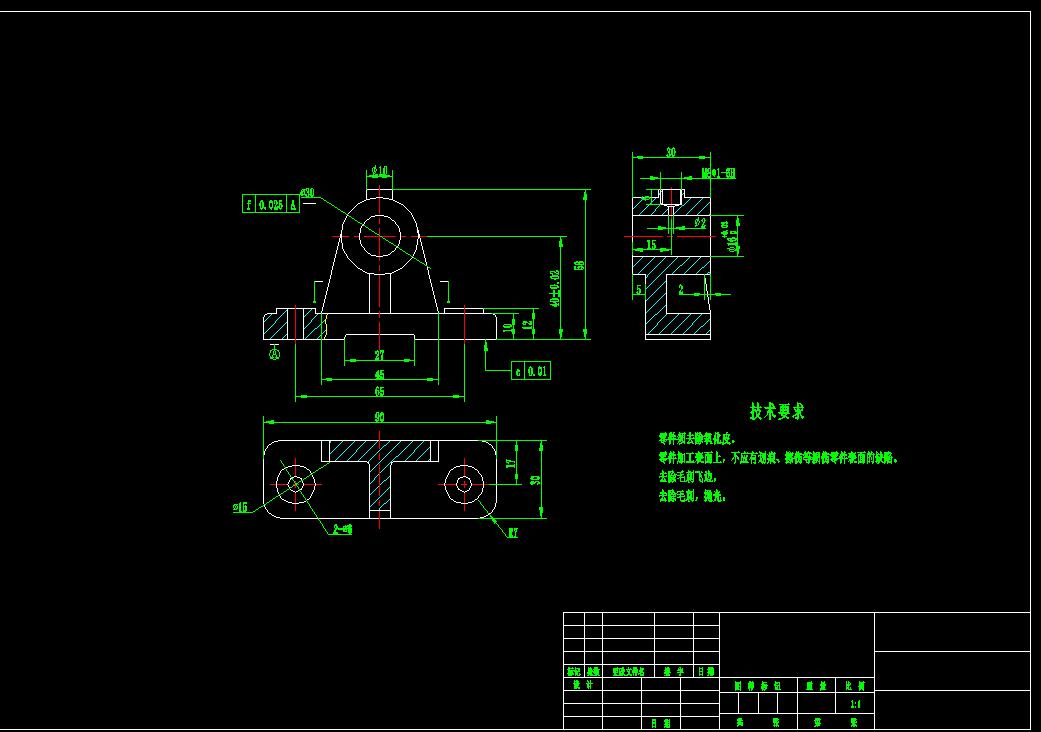Click the ø2 oil hole dimension
Screen dimensions: 1041x732
(700, 223)
